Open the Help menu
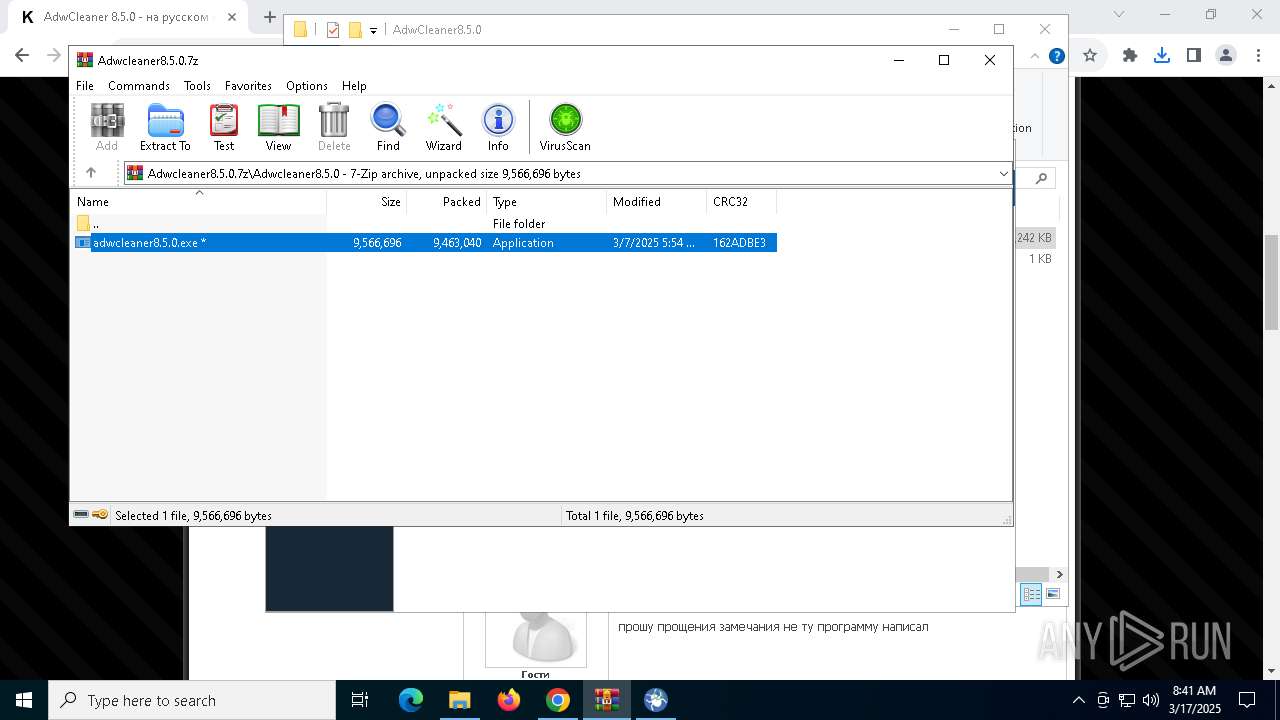The image size is (1280, 720). click(x=354, y=86)
